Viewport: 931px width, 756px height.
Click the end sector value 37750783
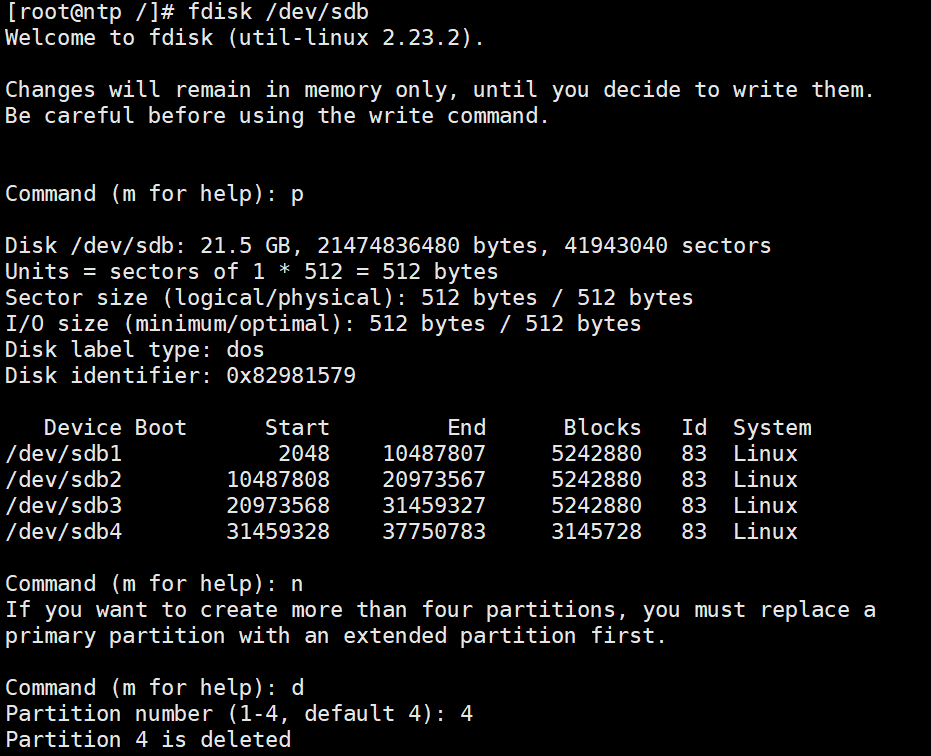[x=434, y=532]
